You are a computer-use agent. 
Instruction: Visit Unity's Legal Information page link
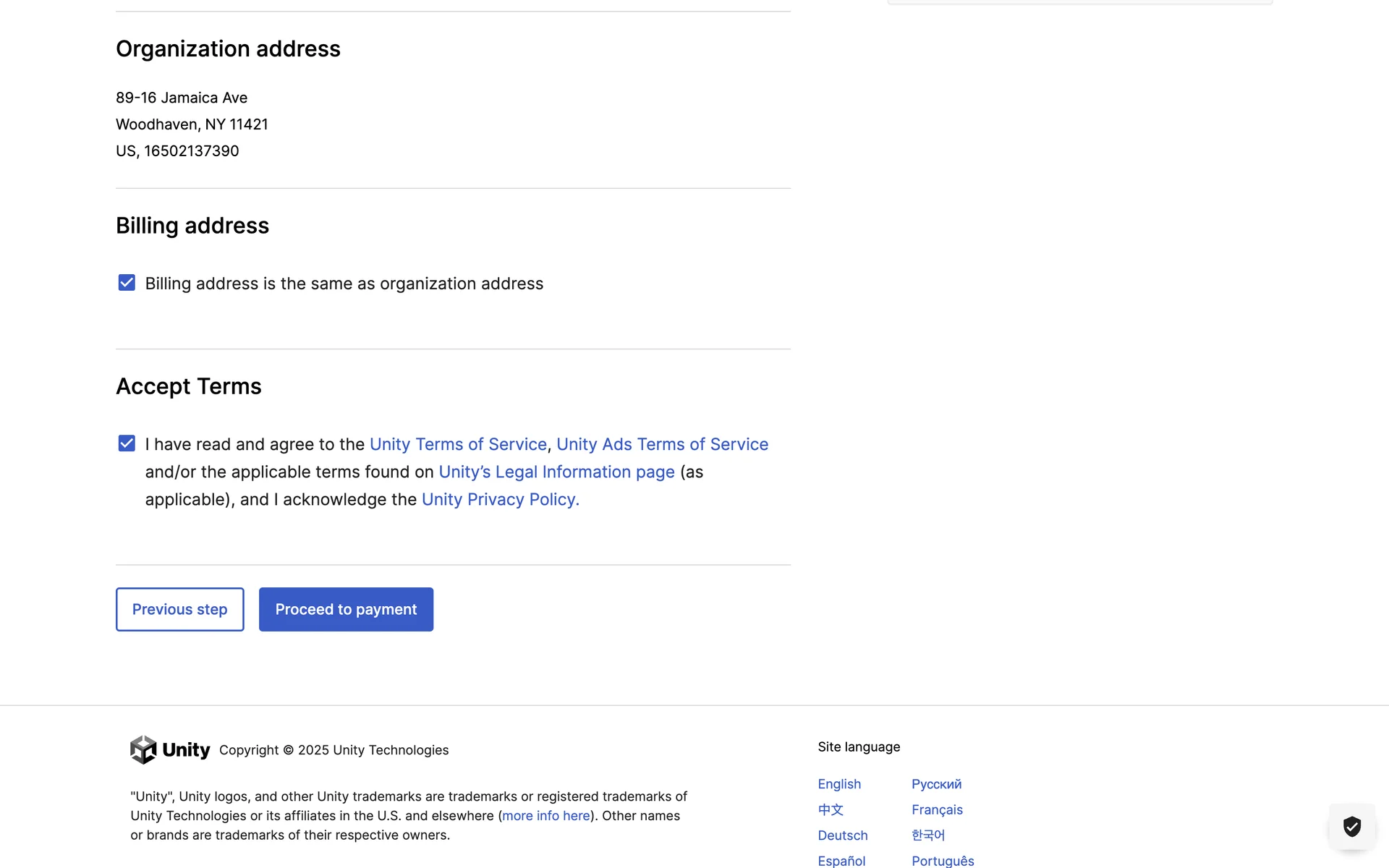click(556, 472)
